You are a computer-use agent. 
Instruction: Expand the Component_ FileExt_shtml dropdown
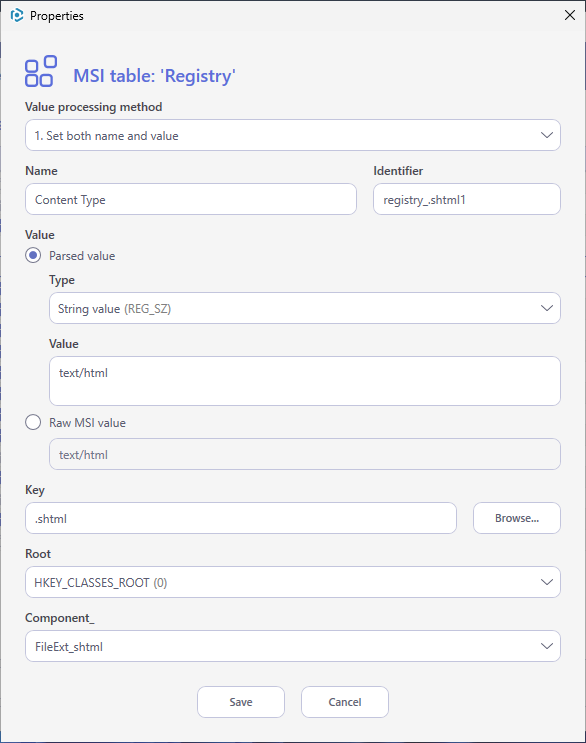[x=293, y=646]
